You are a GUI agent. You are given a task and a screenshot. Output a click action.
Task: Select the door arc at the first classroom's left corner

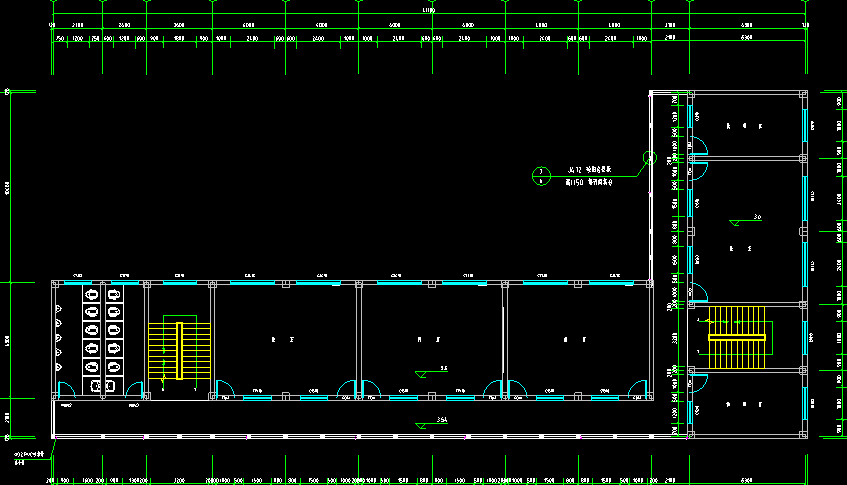225,389
